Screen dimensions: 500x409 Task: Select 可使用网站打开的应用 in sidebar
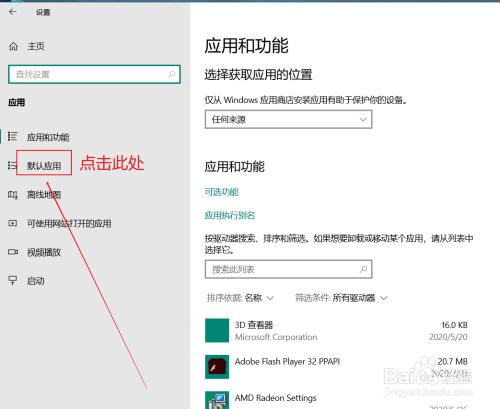click(69, 223)
